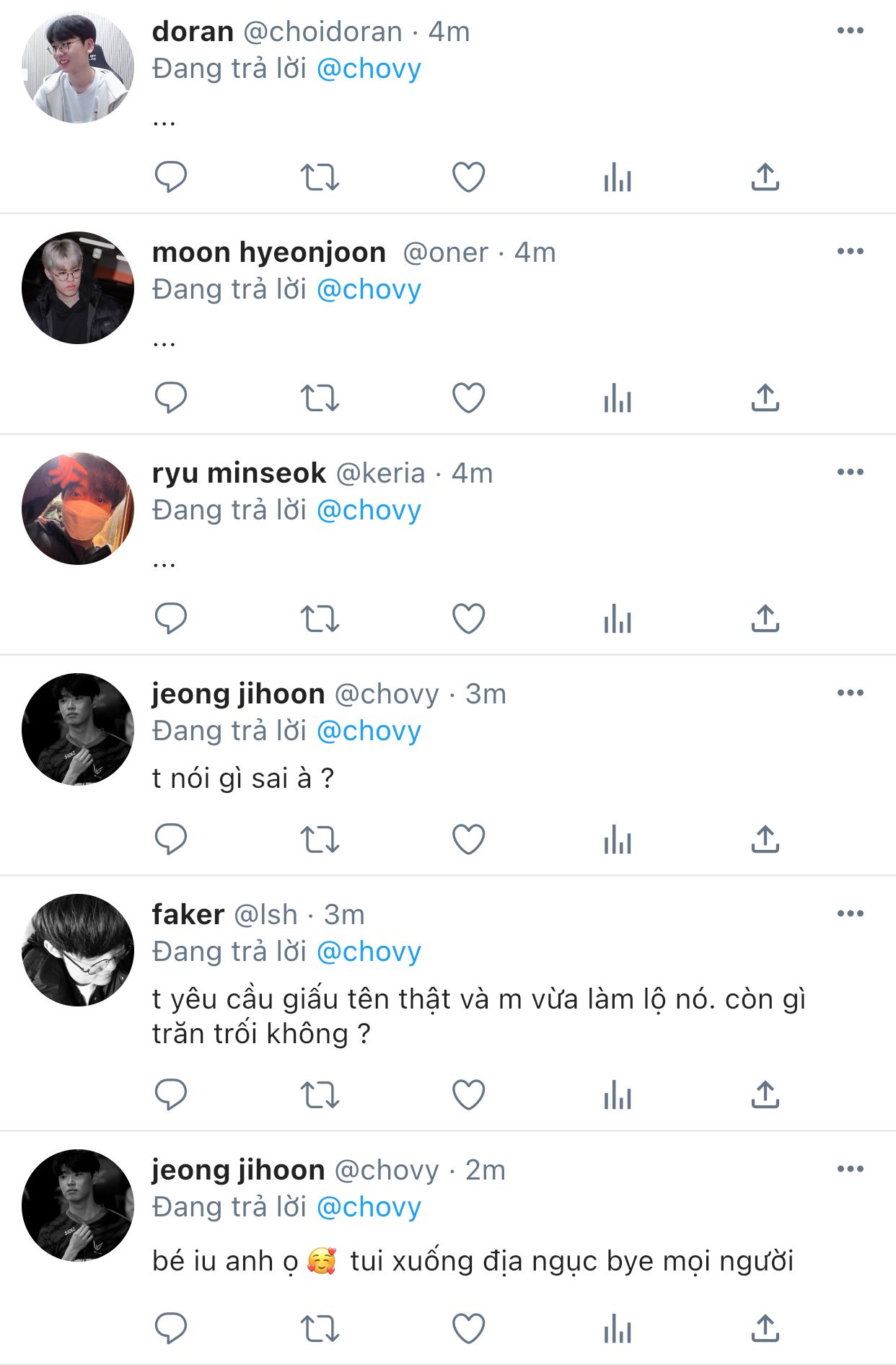Image resolution: width=896 pixels, height=1365 pixels.
Task: Open faker's profile picture
Action: point(78,949)
